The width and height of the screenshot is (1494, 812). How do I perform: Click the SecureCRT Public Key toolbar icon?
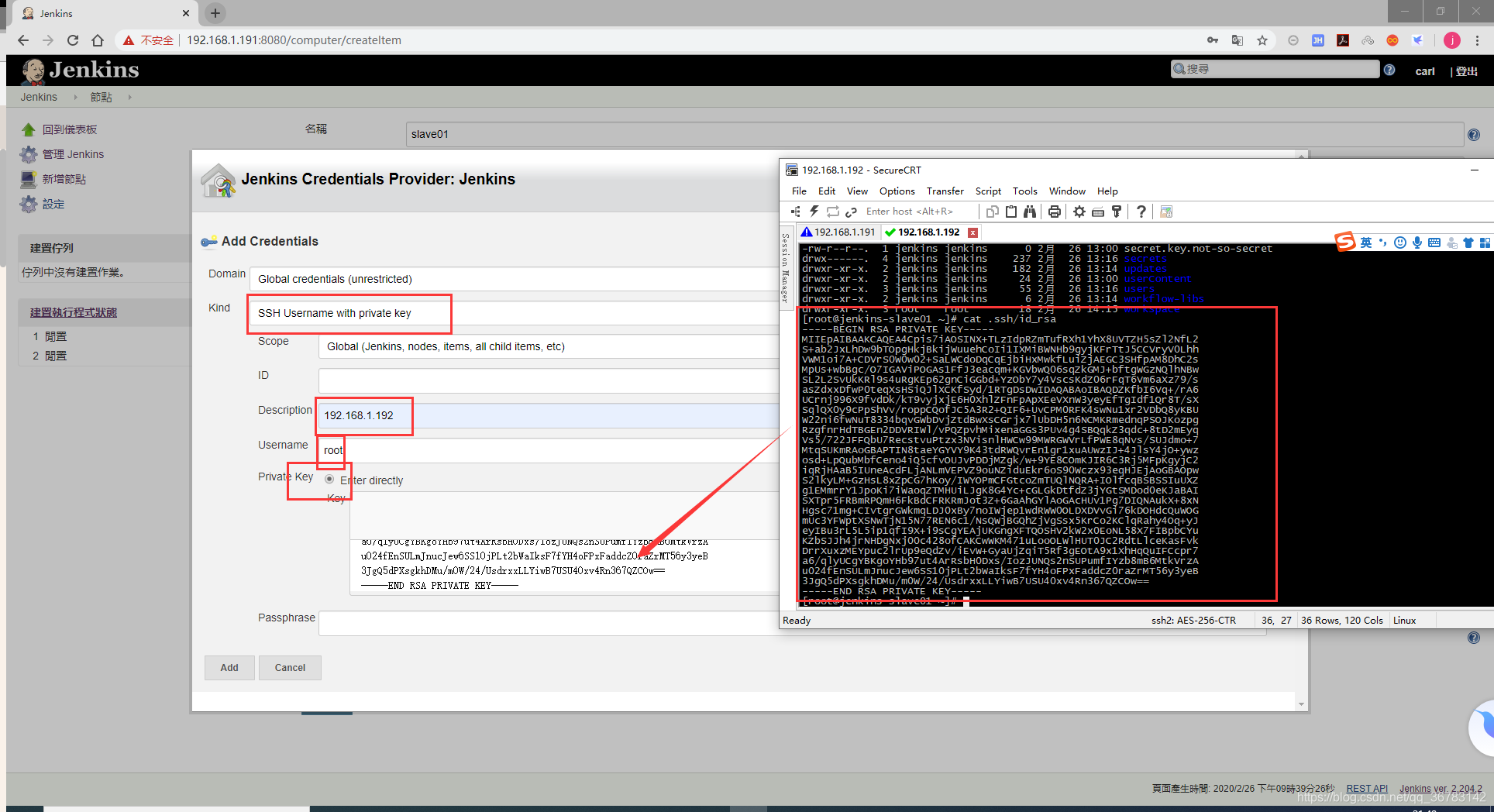pos(1117,212)
